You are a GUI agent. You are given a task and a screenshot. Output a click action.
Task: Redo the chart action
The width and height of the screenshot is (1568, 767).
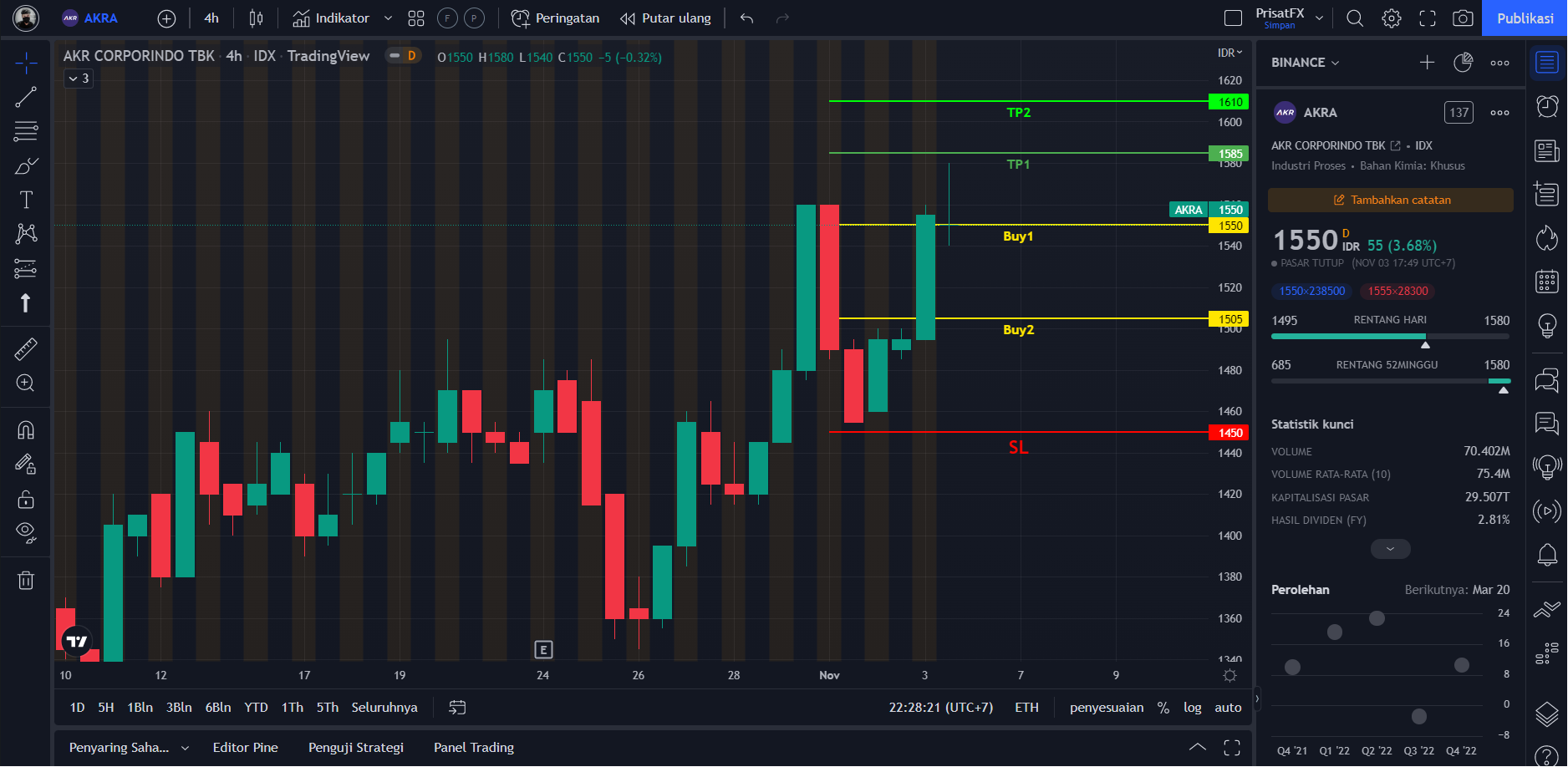click(782, 18)
